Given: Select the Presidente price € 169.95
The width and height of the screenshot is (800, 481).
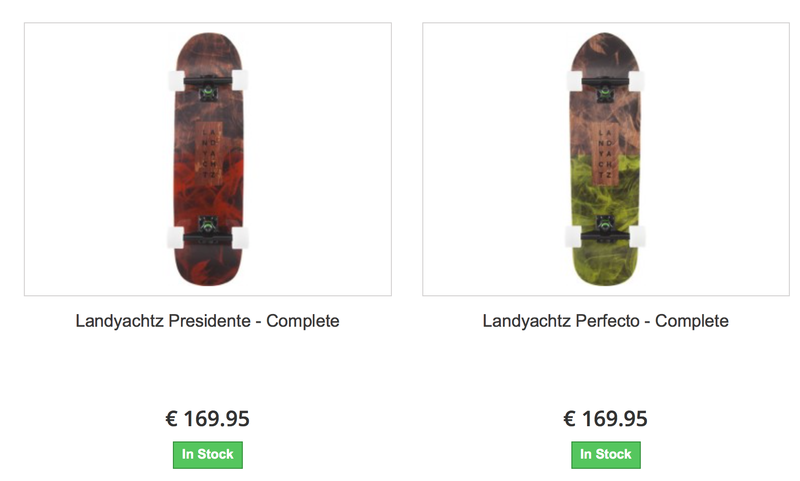Looking at the screenshot, I should point(208,419).
